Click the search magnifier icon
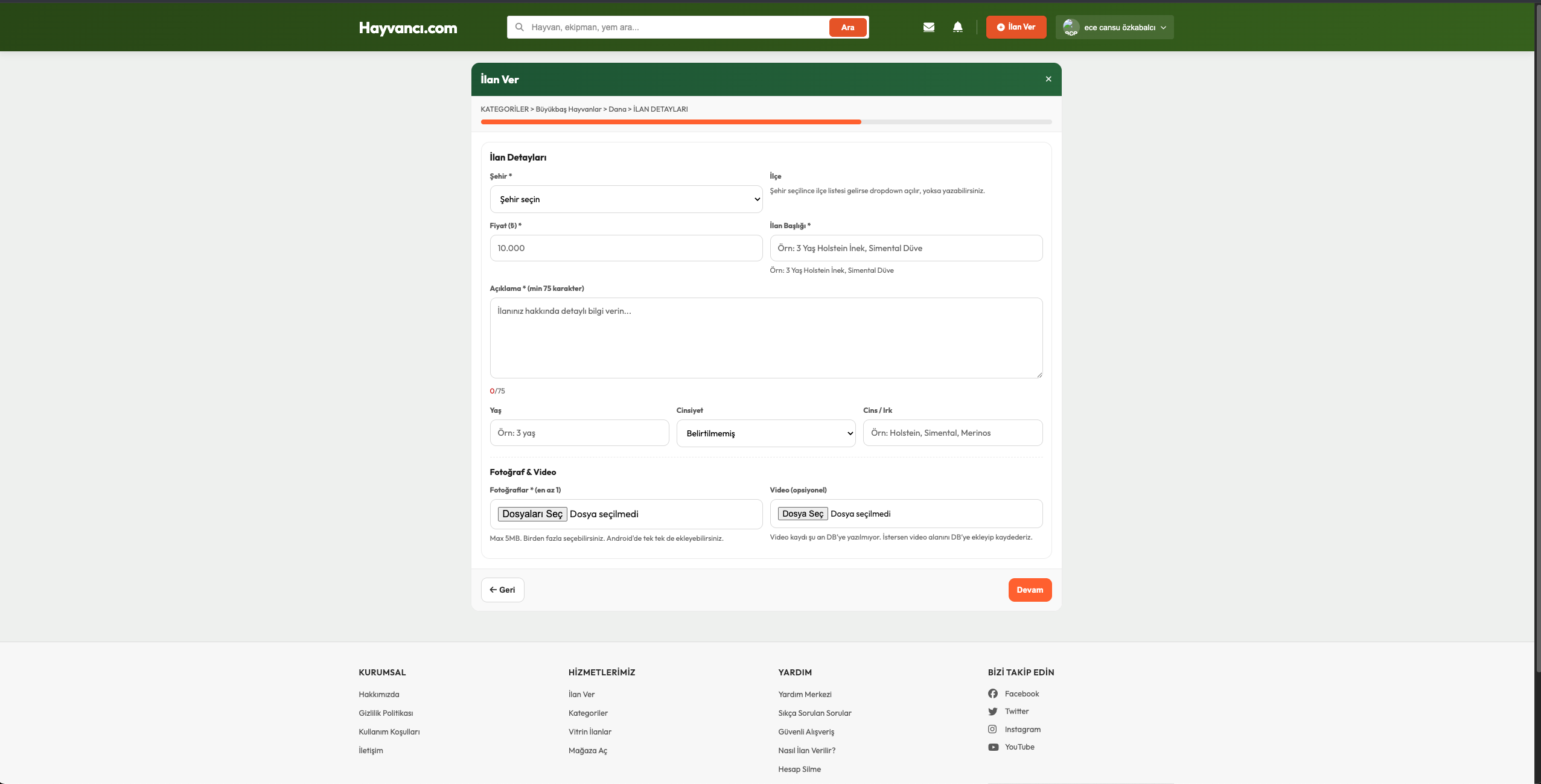The image size is (1541, 784). 519,27
